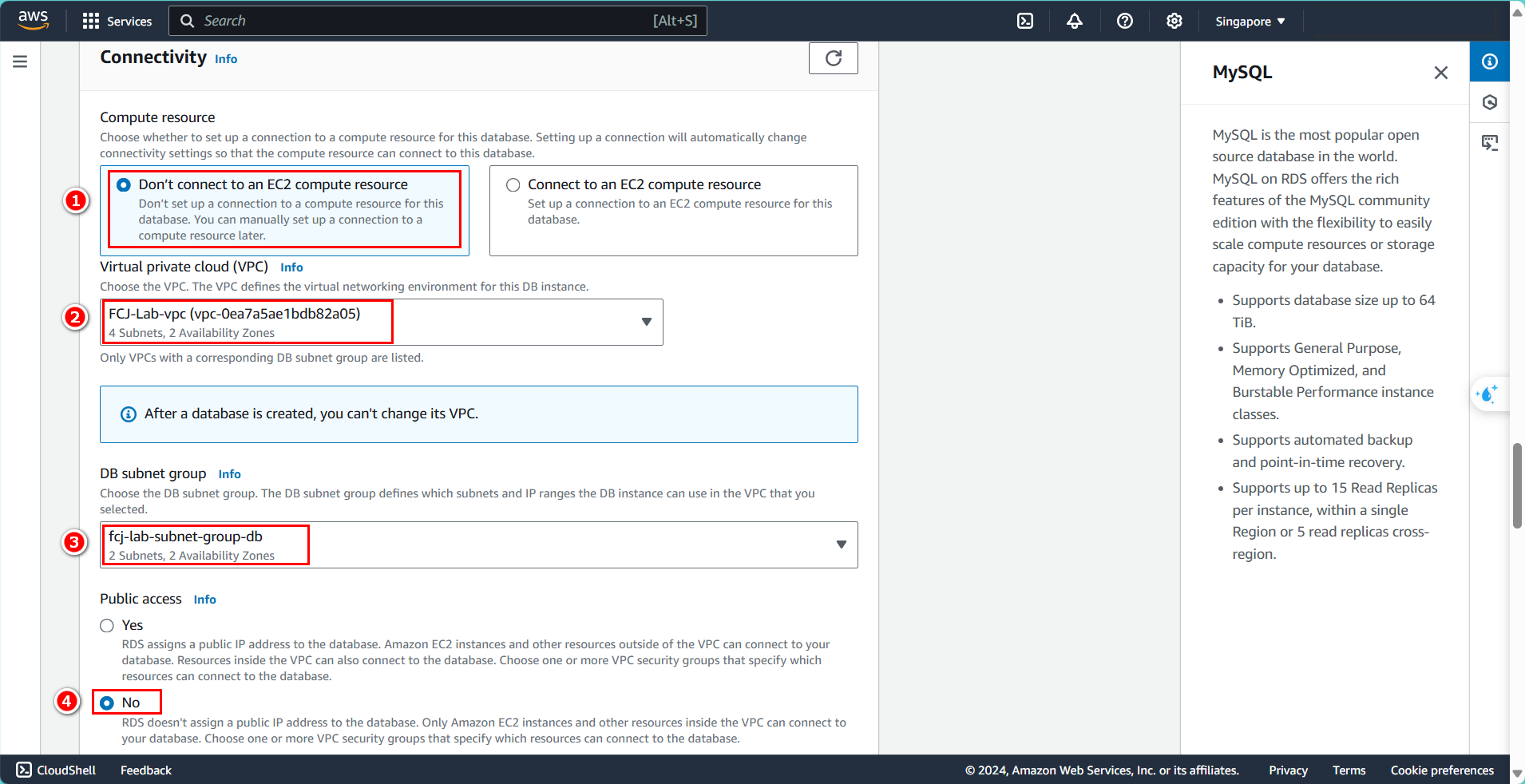Click 'Only VPCs with a corresponding DB subnet group' note
This screenshot has width=1525, height=784.
click(262, 358)
